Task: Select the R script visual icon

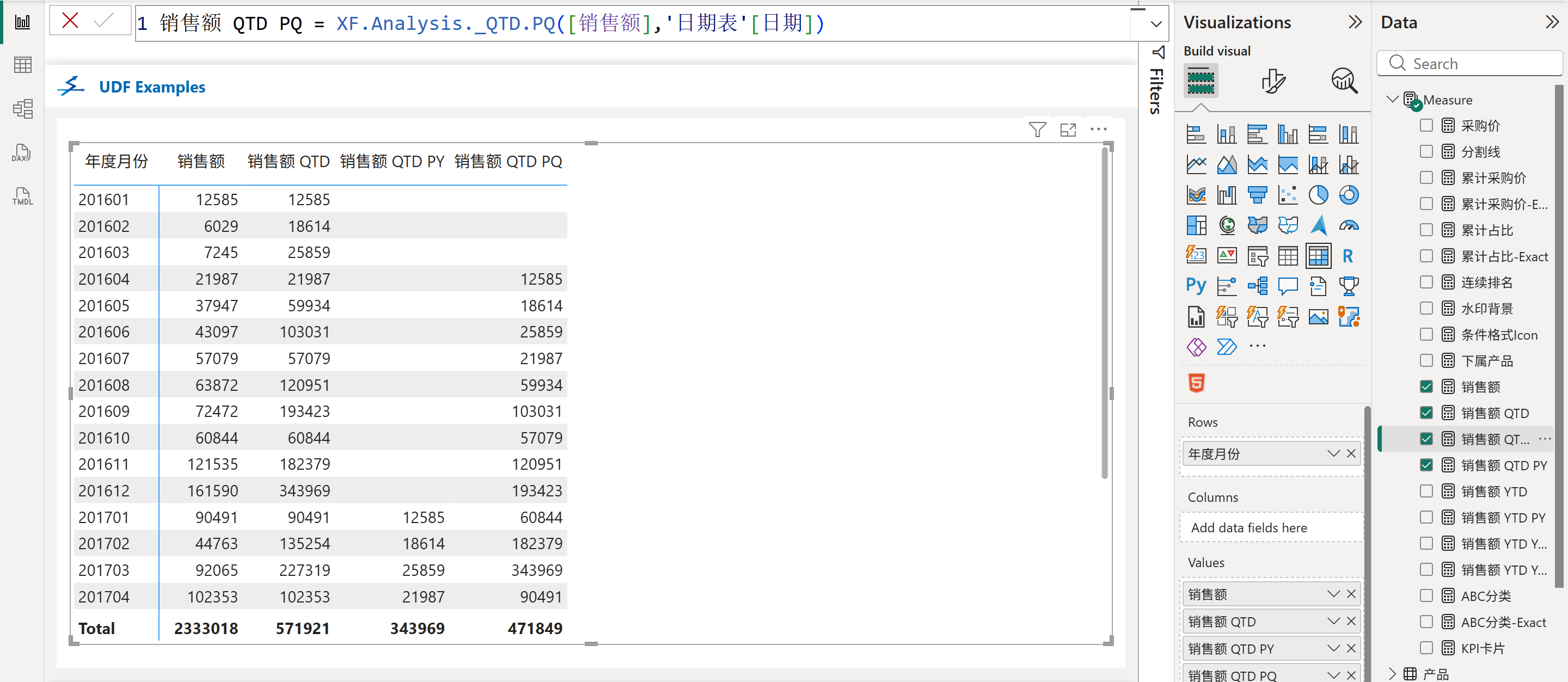Action: pos(1348,255)
